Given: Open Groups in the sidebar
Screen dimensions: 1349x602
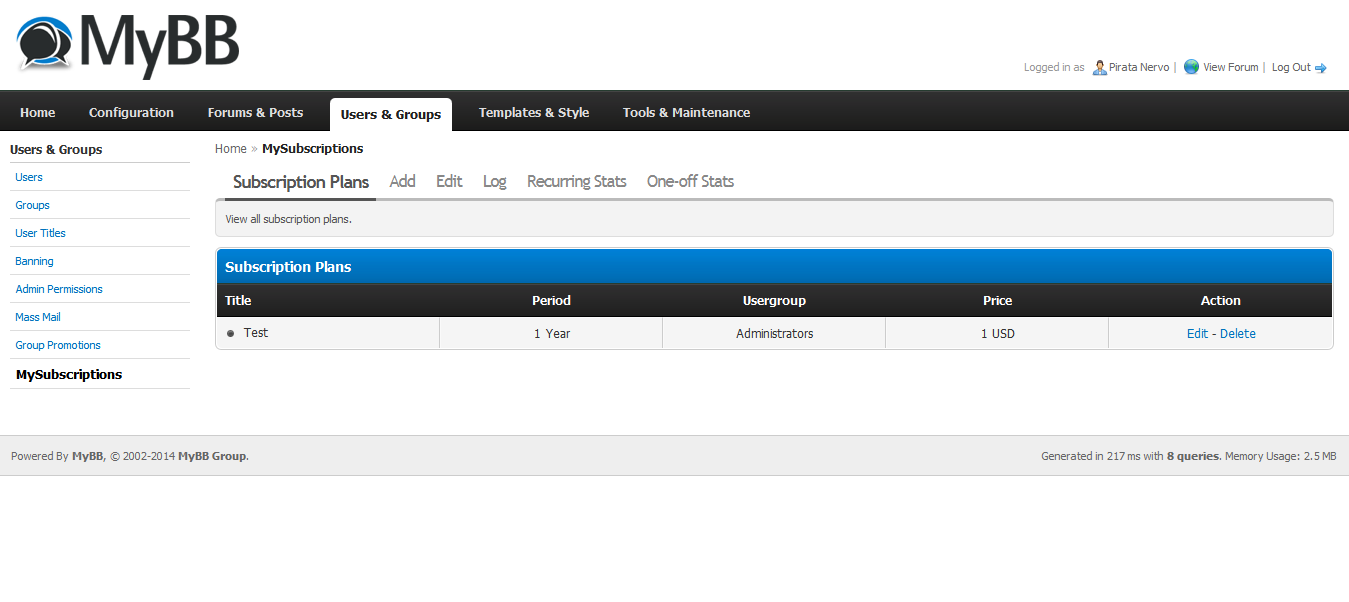Looking at the screenshot, I should [x=32, y=205].
